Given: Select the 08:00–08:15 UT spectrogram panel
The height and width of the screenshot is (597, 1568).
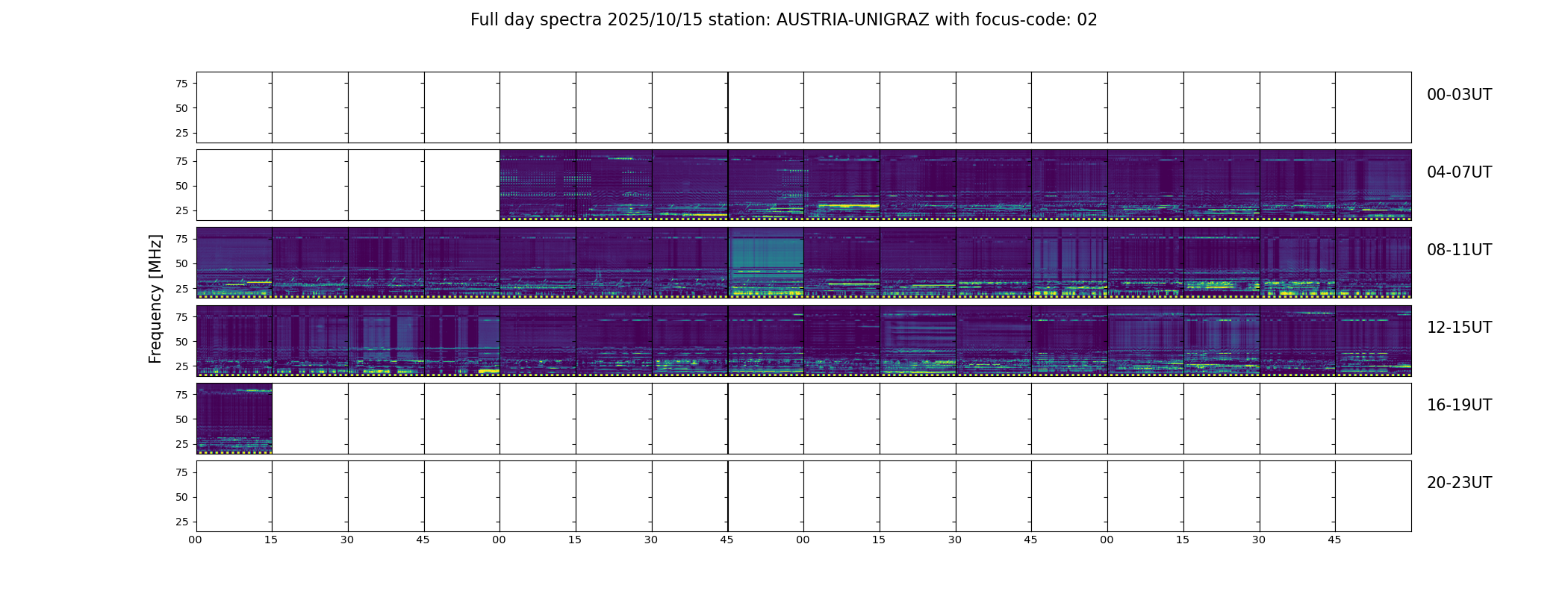Looking at the screenshot, I should point(234,263).
